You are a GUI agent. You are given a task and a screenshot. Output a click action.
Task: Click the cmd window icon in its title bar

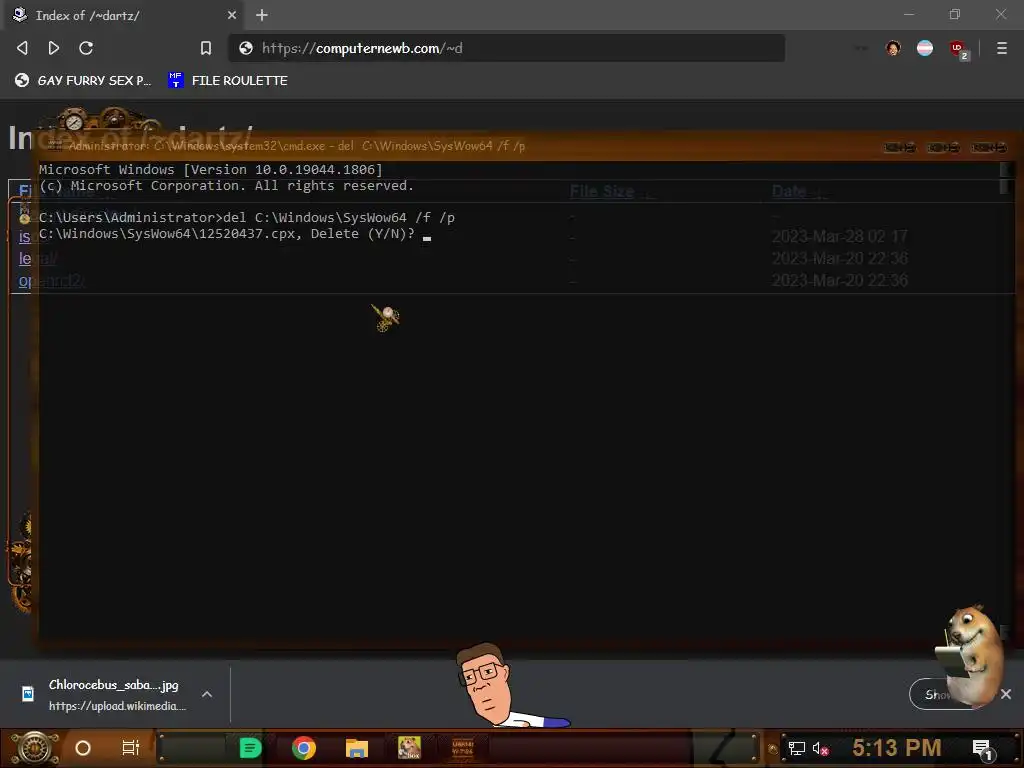pos(56,145)
